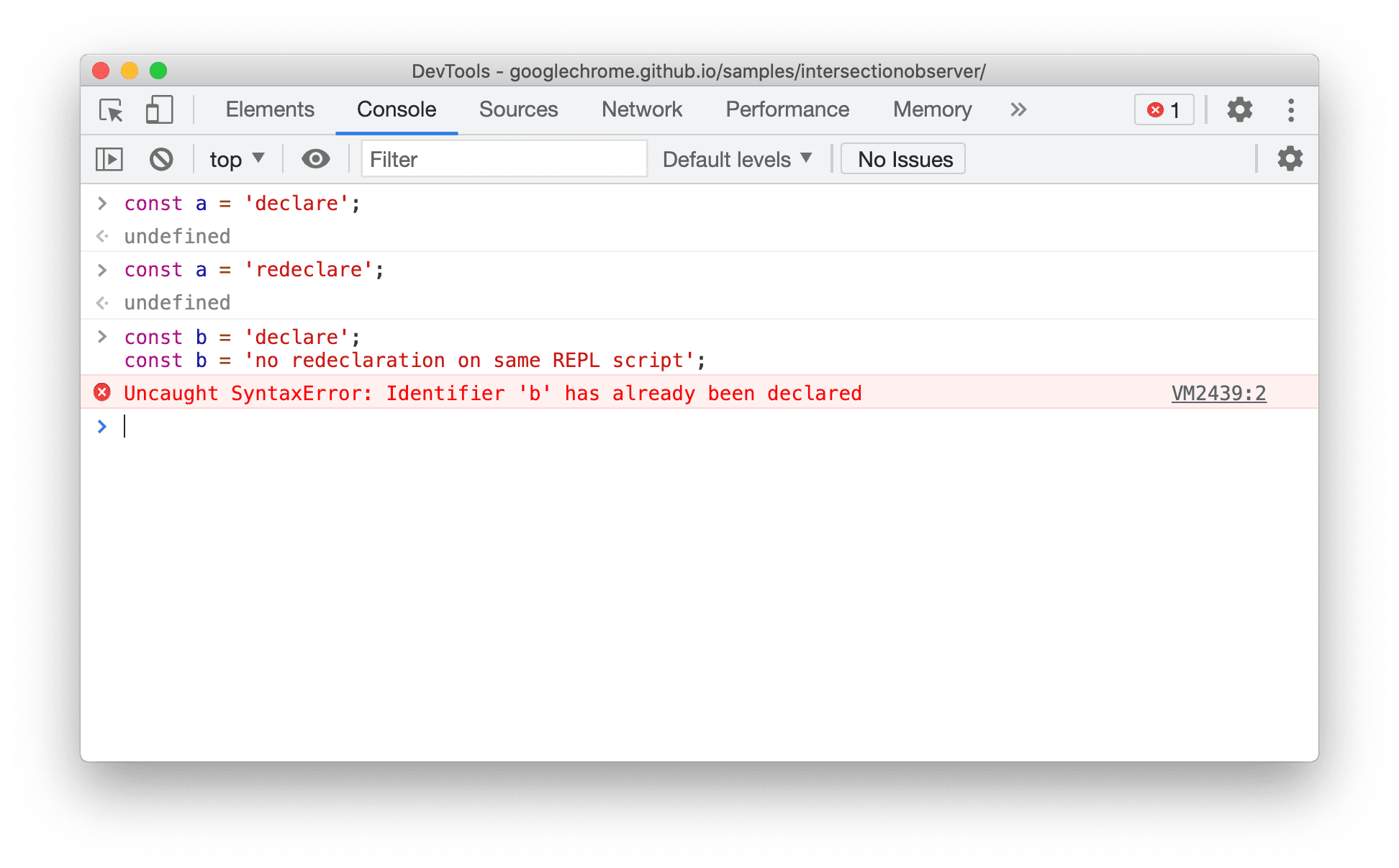Click the run script execute icon

click(x=111, y=159)
